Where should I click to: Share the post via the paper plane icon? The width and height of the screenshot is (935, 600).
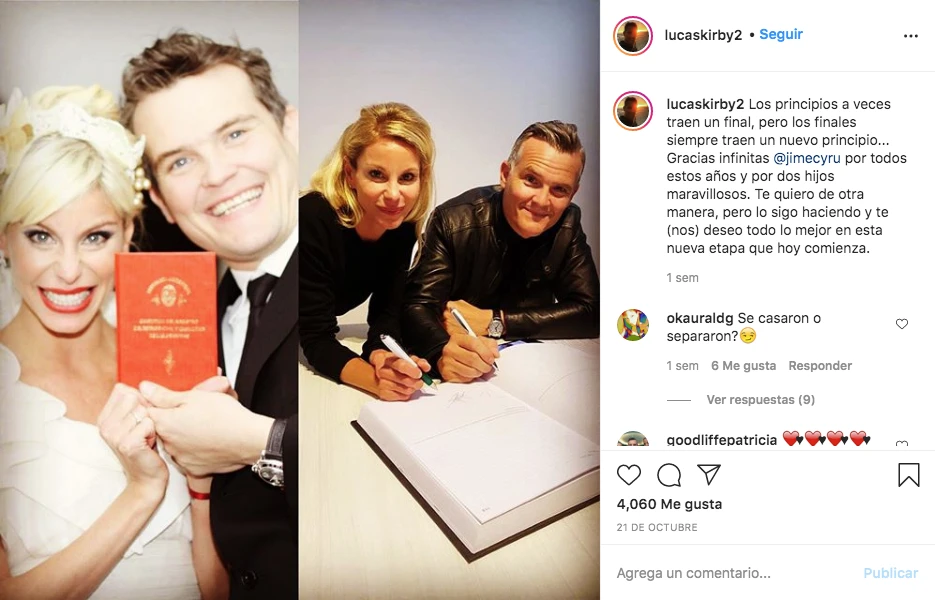(x=709, y=474)
